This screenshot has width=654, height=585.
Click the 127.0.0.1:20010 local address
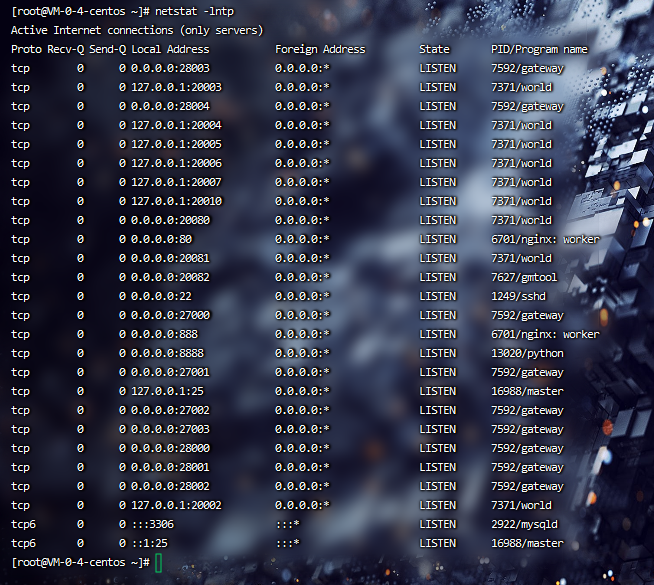tap(176, 201)
